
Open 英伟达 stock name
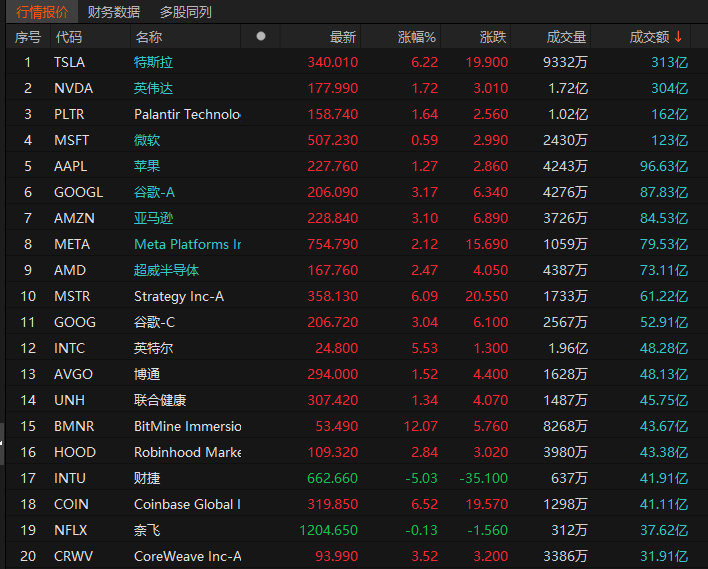pyautogui.click(x=153, y=88)
